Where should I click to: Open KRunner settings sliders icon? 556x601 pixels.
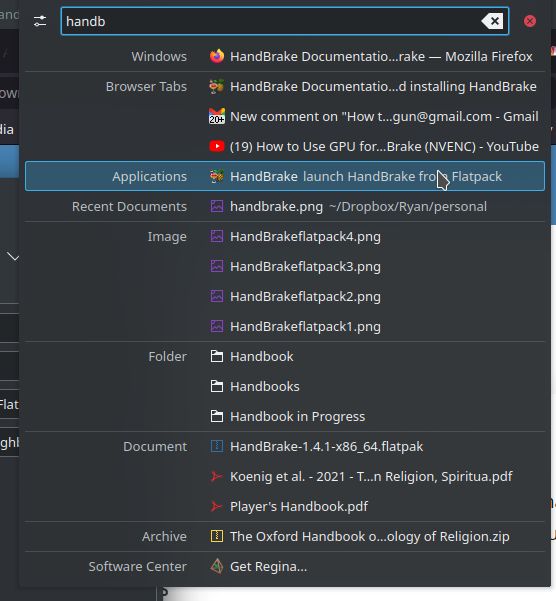click(40, 21)
